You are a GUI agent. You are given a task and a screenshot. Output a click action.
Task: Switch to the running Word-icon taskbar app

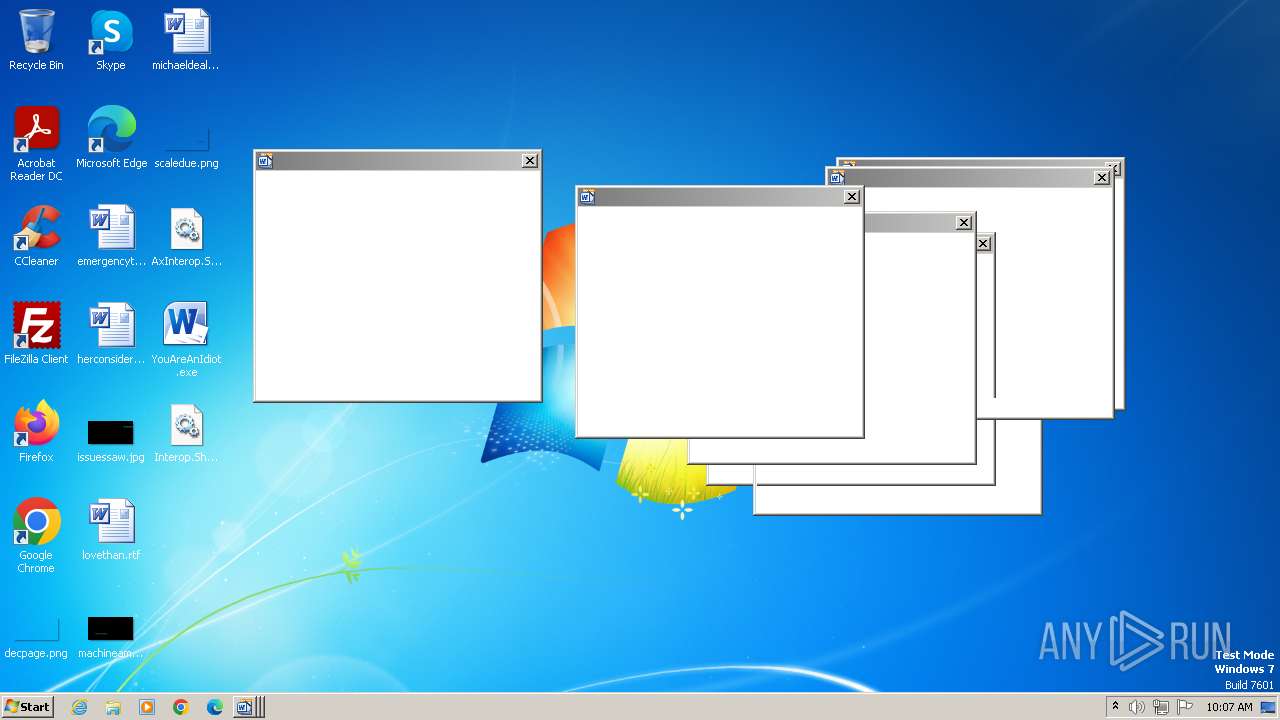[247, 707]
